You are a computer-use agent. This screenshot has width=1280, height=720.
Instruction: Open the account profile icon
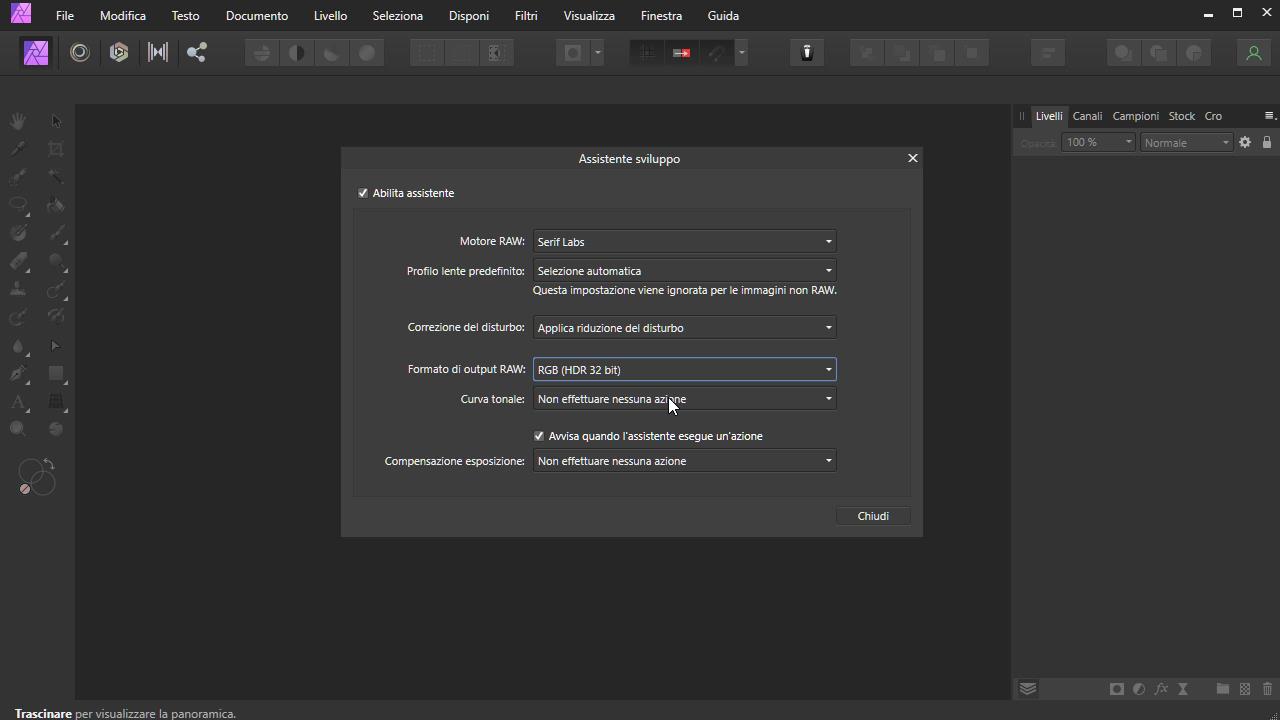[x=1253, y=53]
